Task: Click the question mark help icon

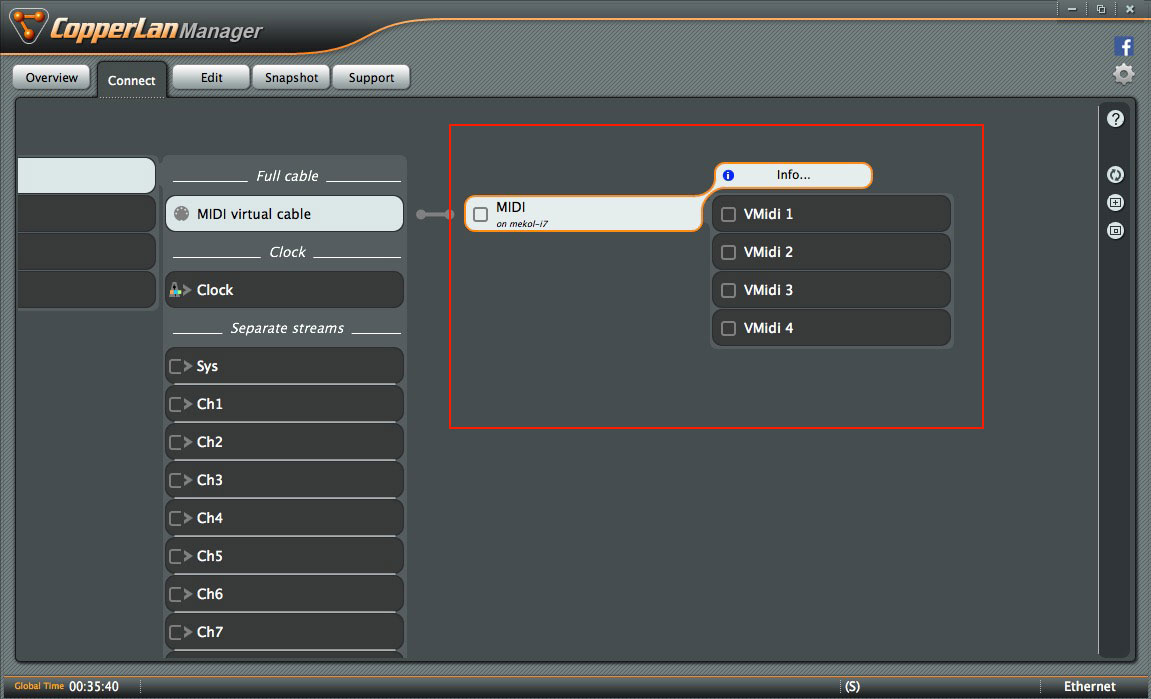Action: pyautogui.click(x=1116, y=119)
